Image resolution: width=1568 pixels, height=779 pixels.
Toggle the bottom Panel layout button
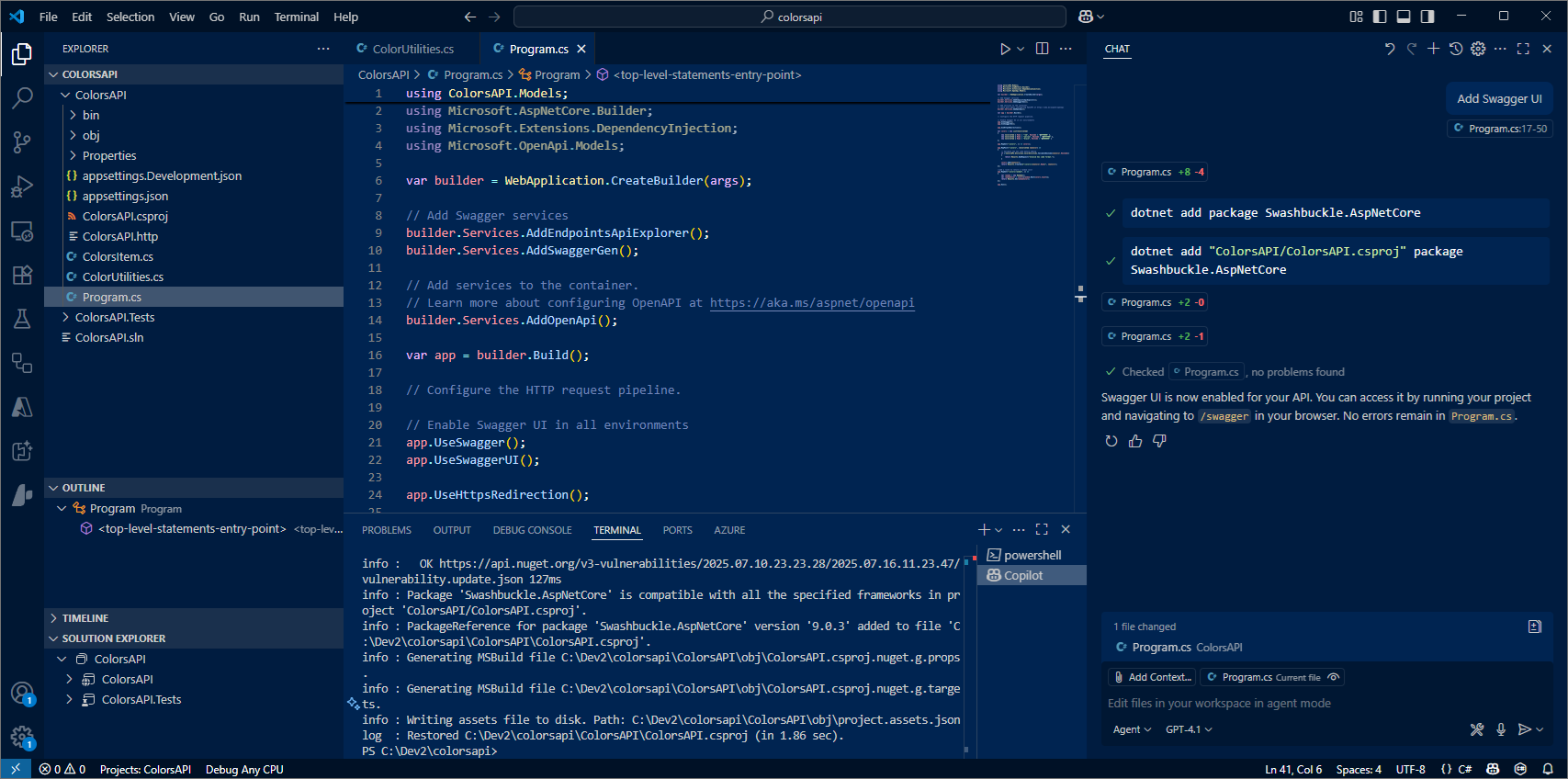click(x=1404, y=17)
